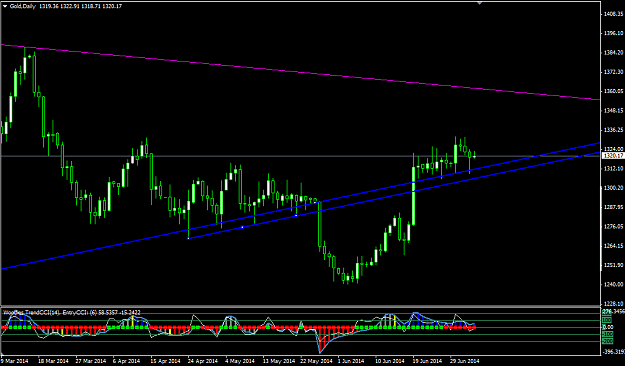The height and width of the screenshot is (366, 625).
Task: Click the 100 level label in CCI window
Action: click(607, 321)
